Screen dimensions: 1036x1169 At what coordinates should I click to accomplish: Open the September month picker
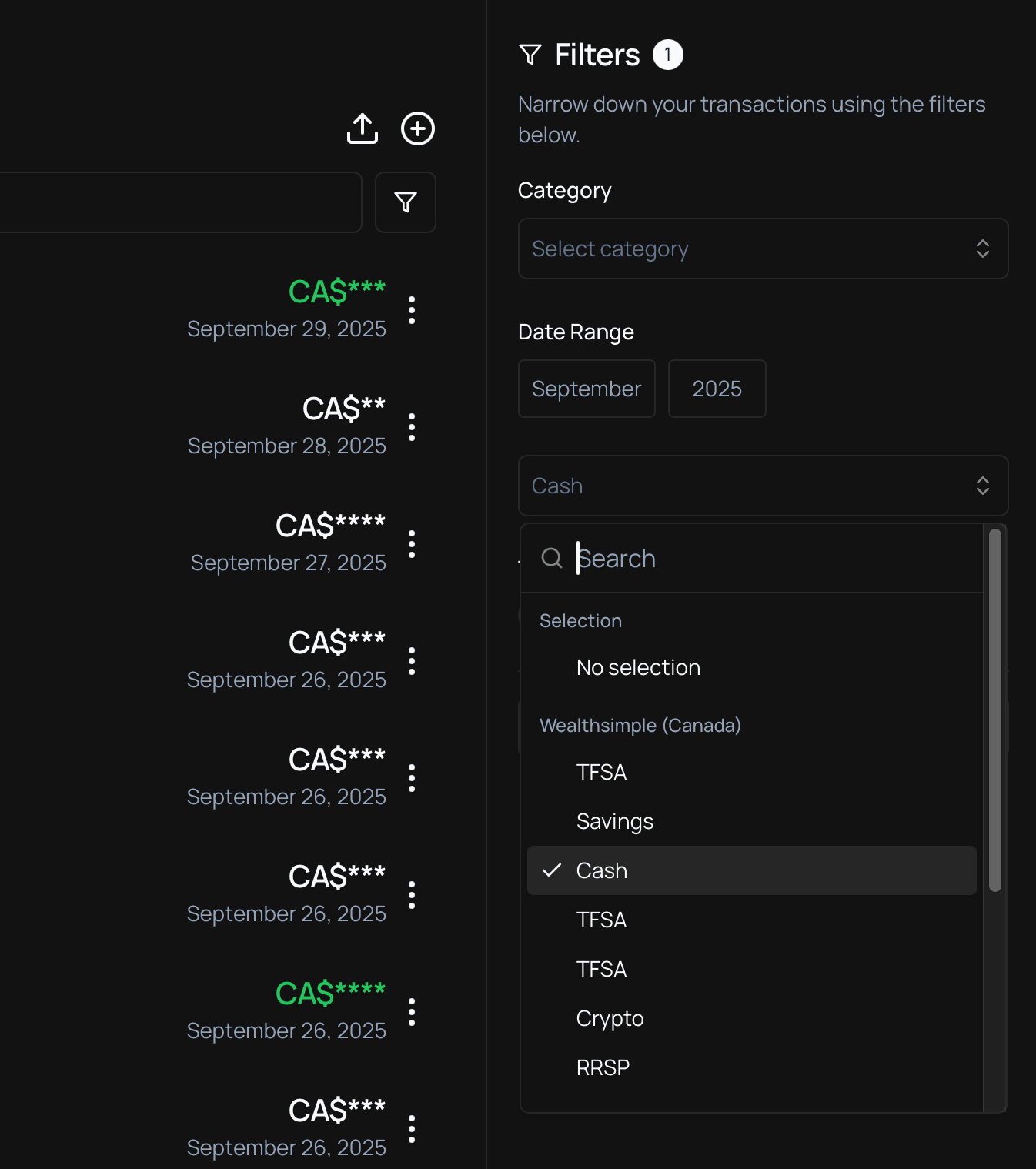pos(587,389)
